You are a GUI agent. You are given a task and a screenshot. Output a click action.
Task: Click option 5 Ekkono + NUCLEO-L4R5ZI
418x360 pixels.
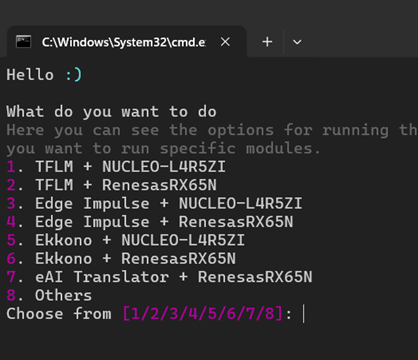click(x=126, y=240)
